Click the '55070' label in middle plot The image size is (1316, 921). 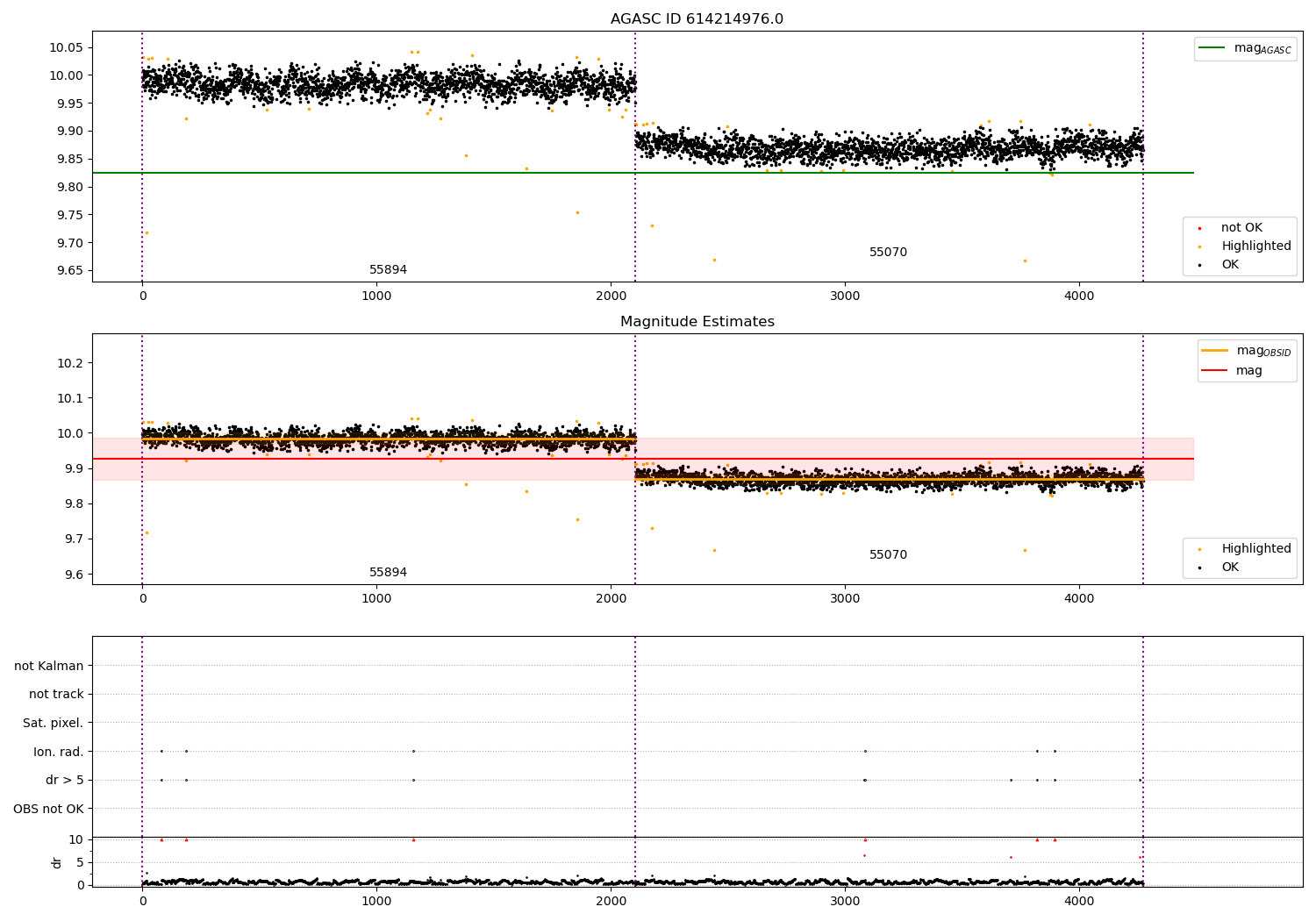click(888, 555)
